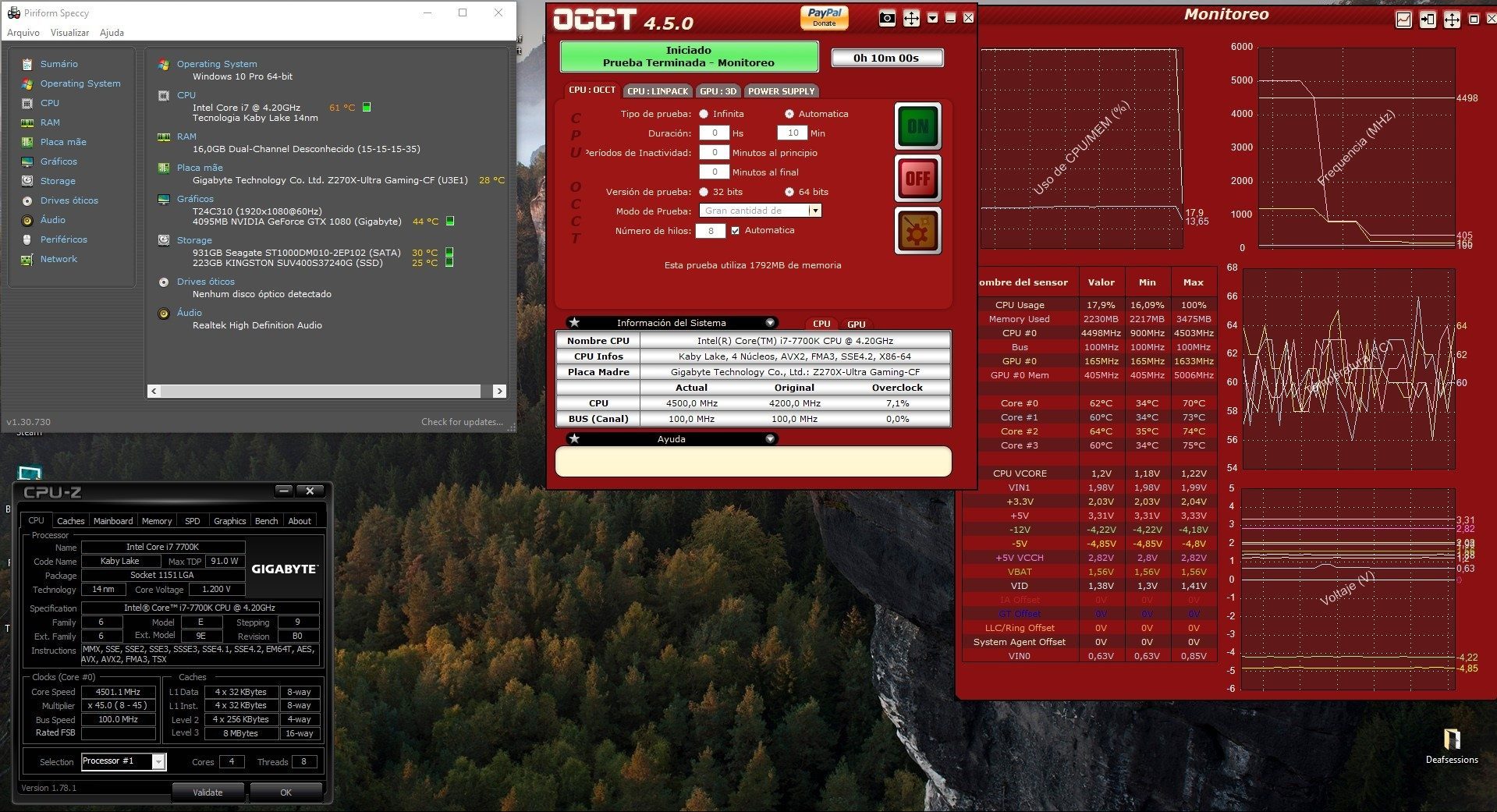The image size is (1497, 812).
Task: Open the POWER SUPPLY tab
Action: point(781,91)
